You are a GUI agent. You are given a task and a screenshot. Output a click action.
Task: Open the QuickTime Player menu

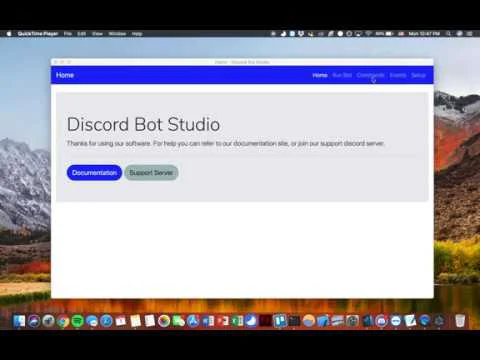coord(38,34)
